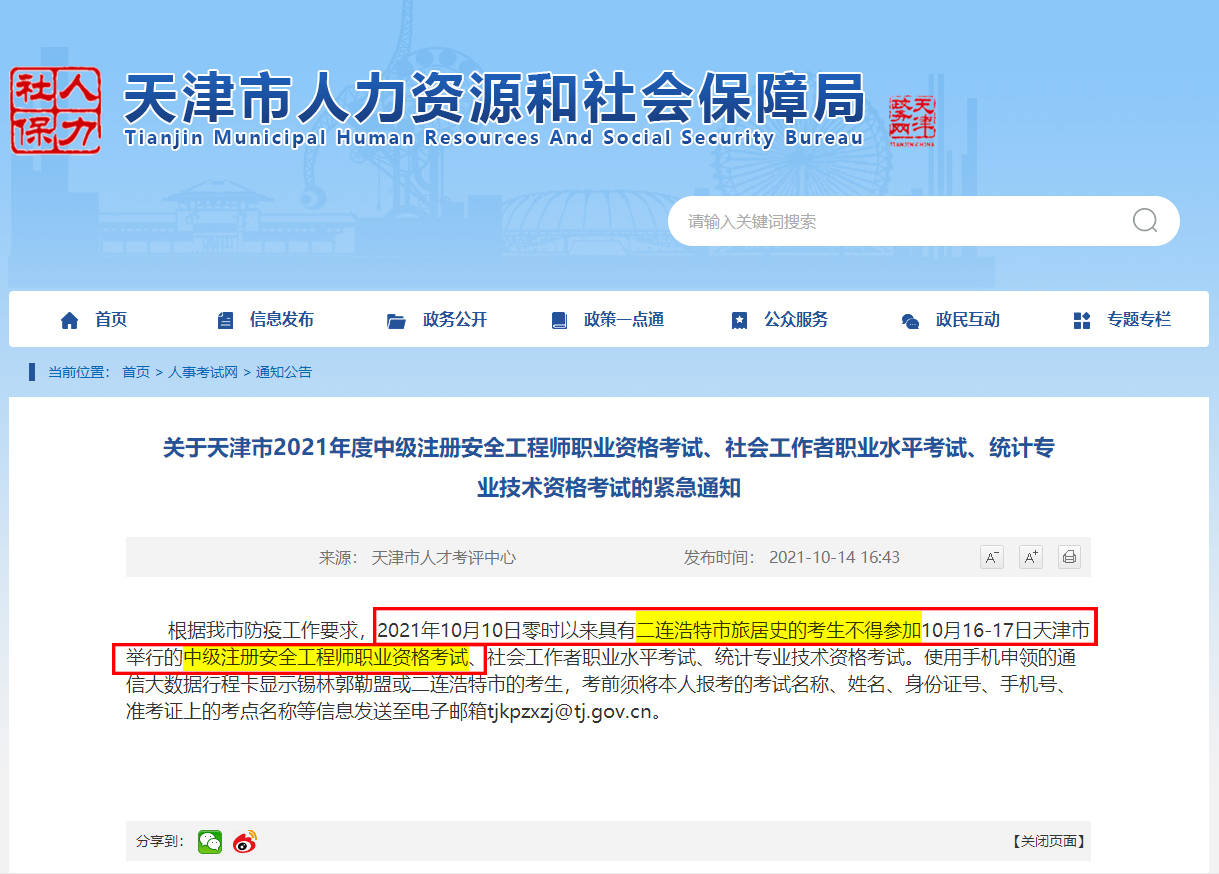Open the 政民互动 navigation menu

(968, 320)
